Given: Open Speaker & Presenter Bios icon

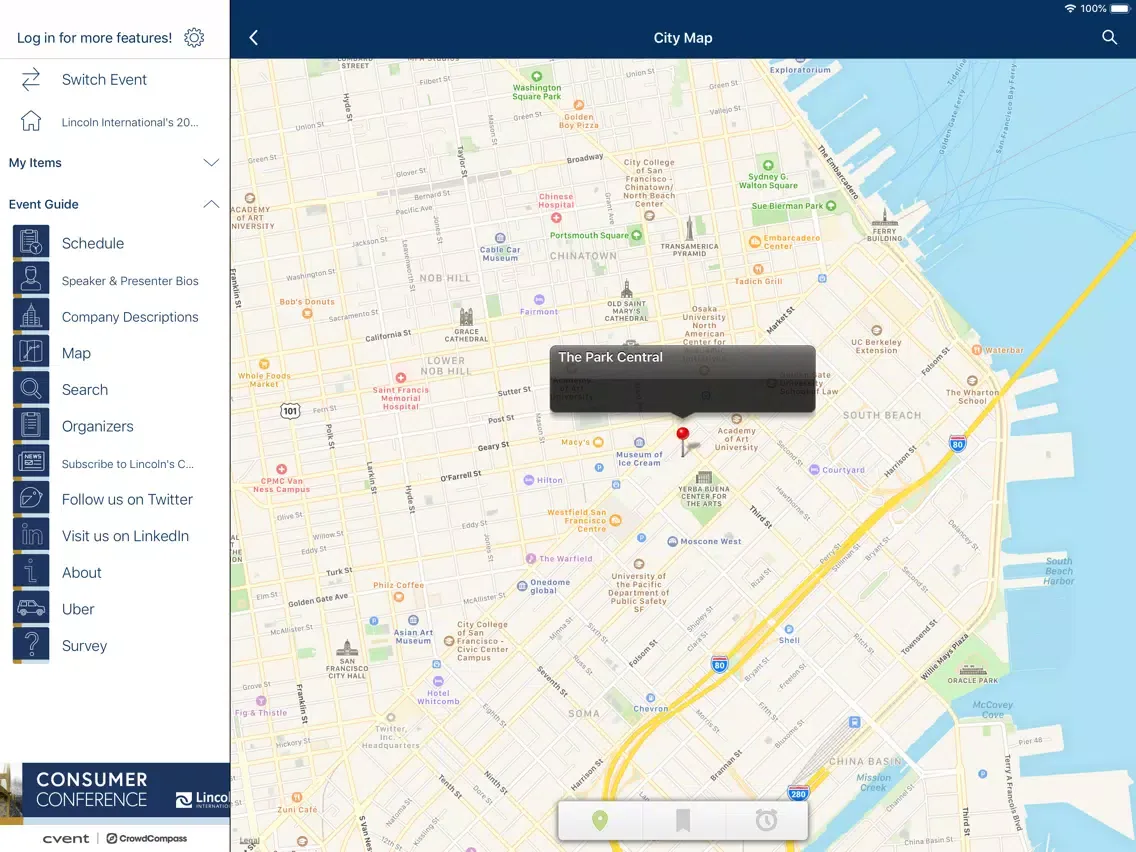Looking at the screenshot, I should point(31,279).
